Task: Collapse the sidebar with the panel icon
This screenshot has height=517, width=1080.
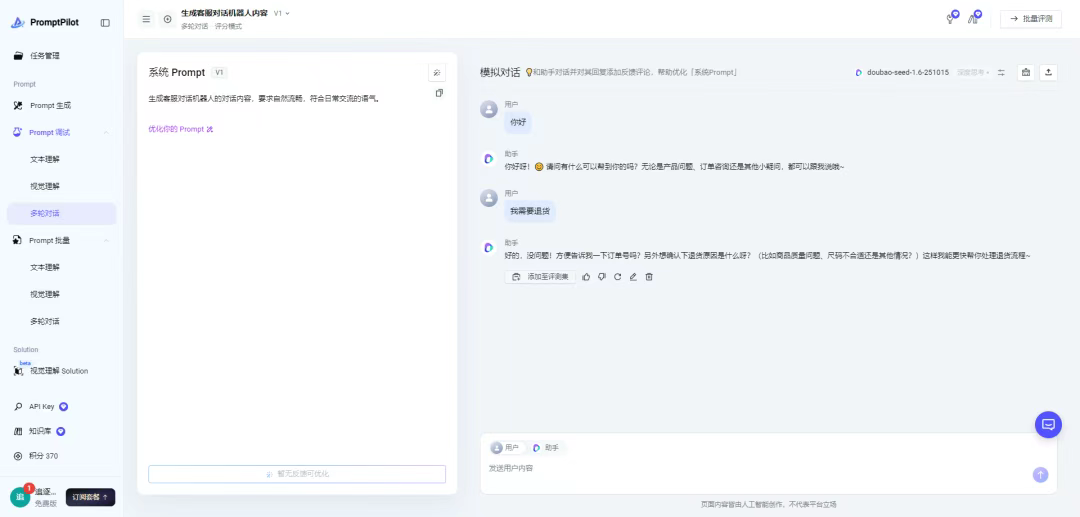Action: click(x=105, y=22)
